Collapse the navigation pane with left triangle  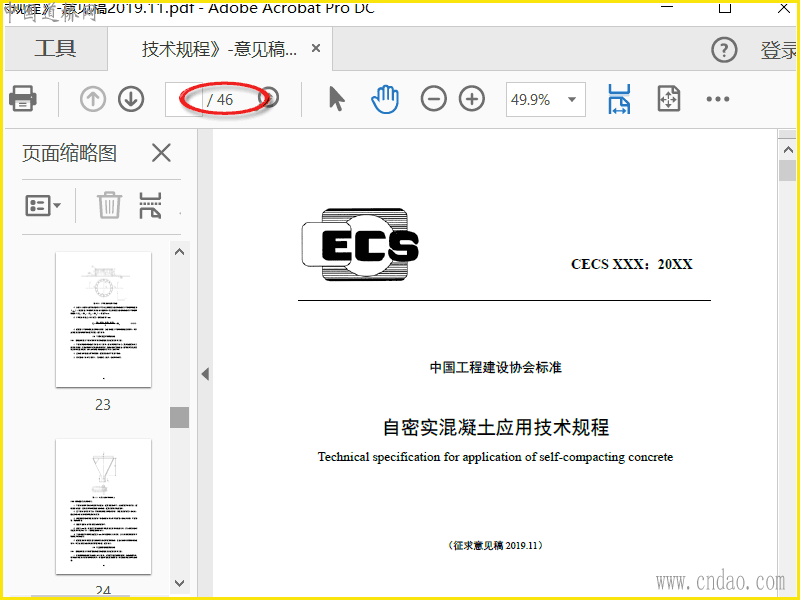click(205, 374)
